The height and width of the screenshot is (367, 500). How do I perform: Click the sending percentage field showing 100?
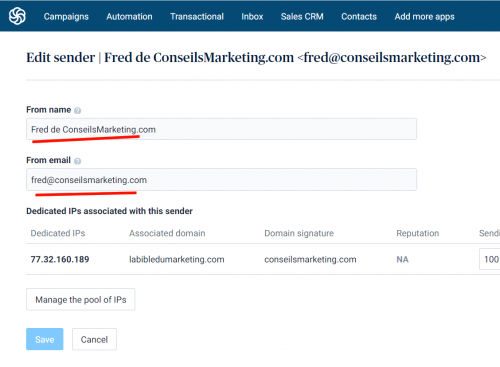(x=490, y=259)
